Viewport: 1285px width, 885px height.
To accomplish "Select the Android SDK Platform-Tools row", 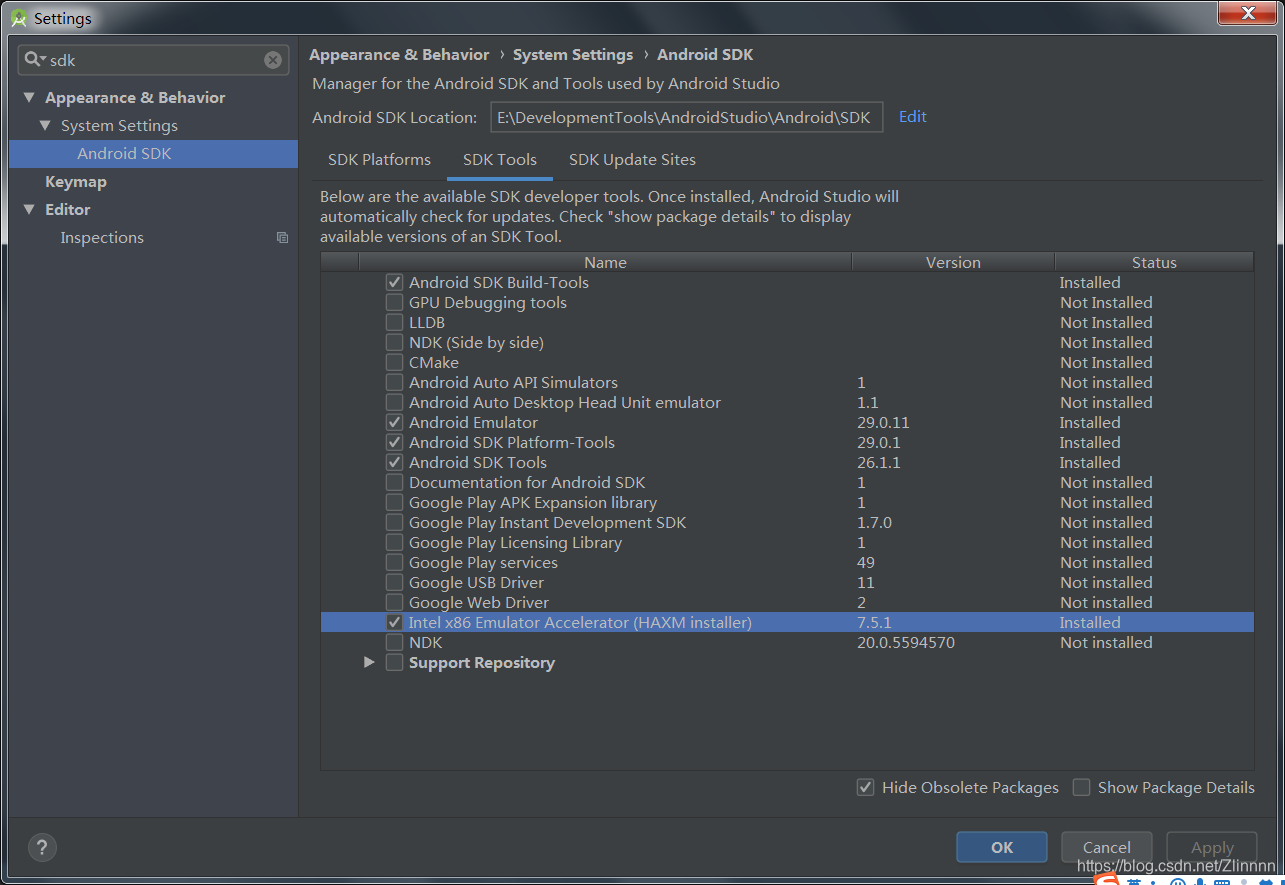I will pyautogui.click(x=787, y=443).
